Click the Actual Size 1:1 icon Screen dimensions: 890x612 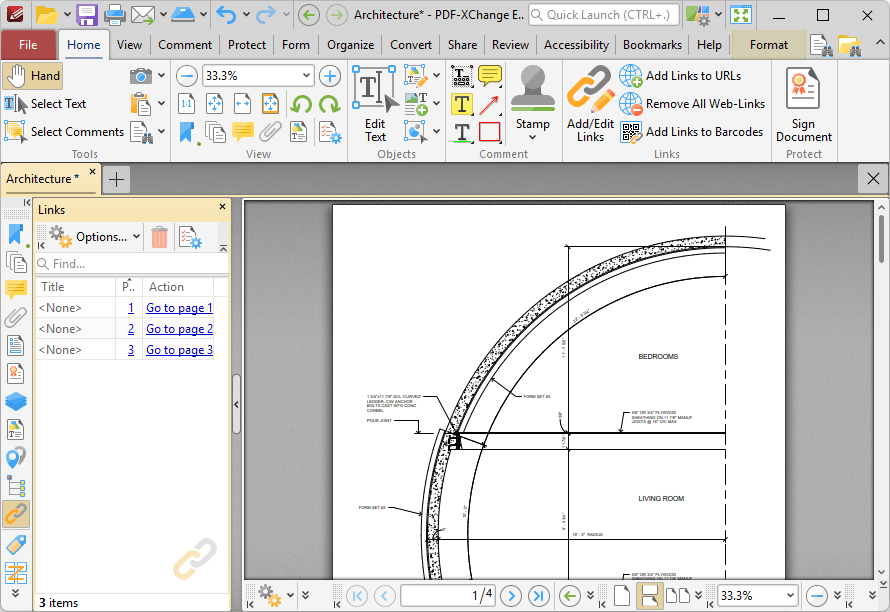coord(187,104)
